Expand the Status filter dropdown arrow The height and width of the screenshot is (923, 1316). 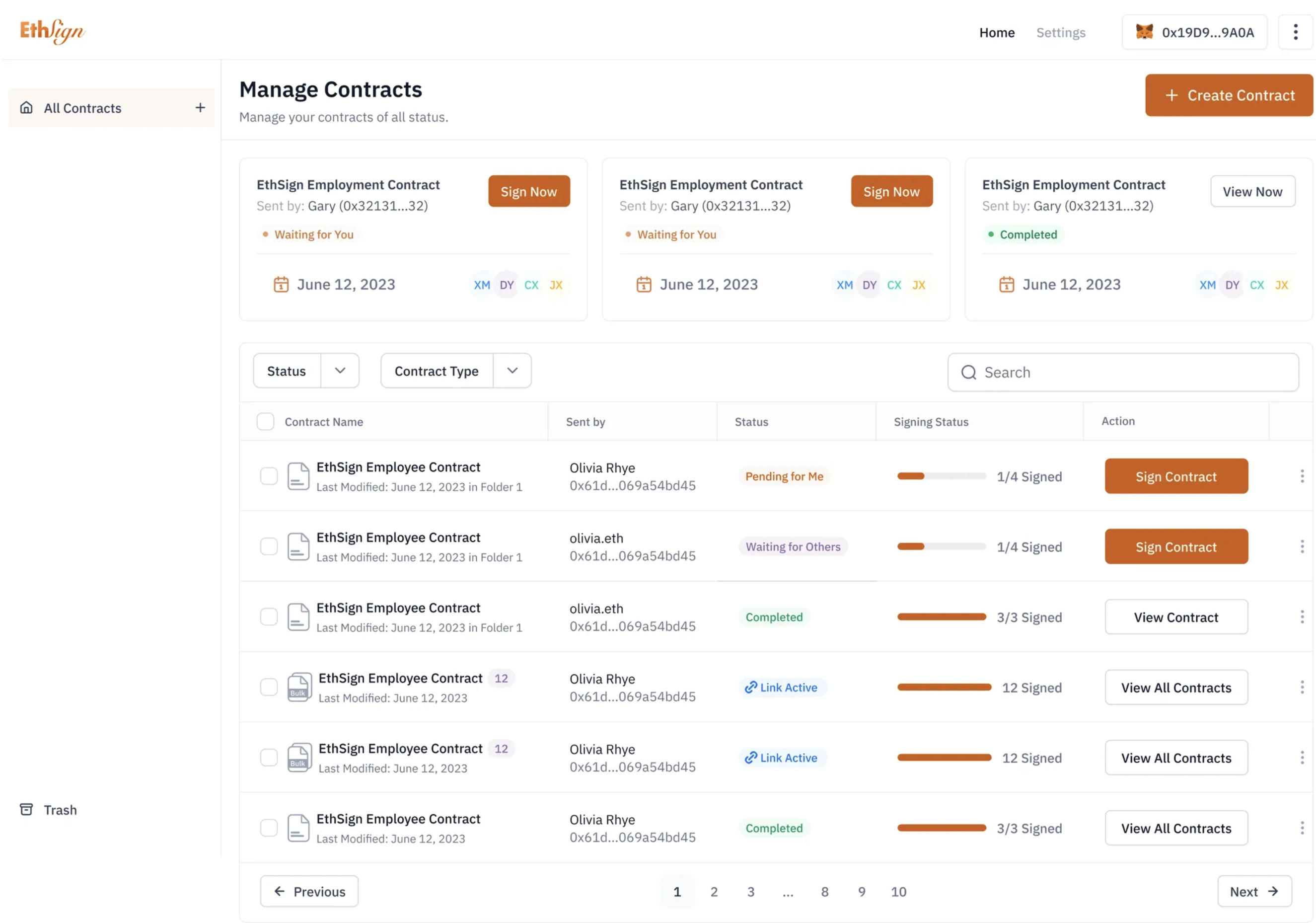340,371
